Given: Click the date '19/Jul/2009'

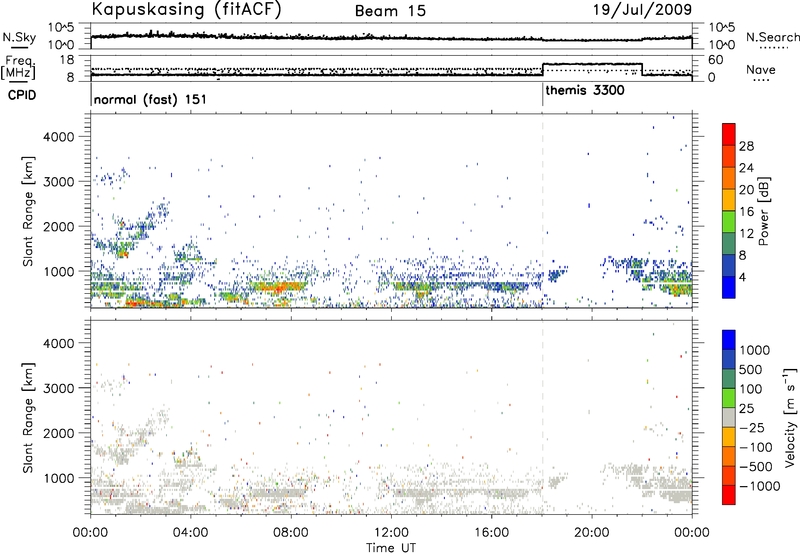Looking at the screenshot, I should [x=642, y=9].
